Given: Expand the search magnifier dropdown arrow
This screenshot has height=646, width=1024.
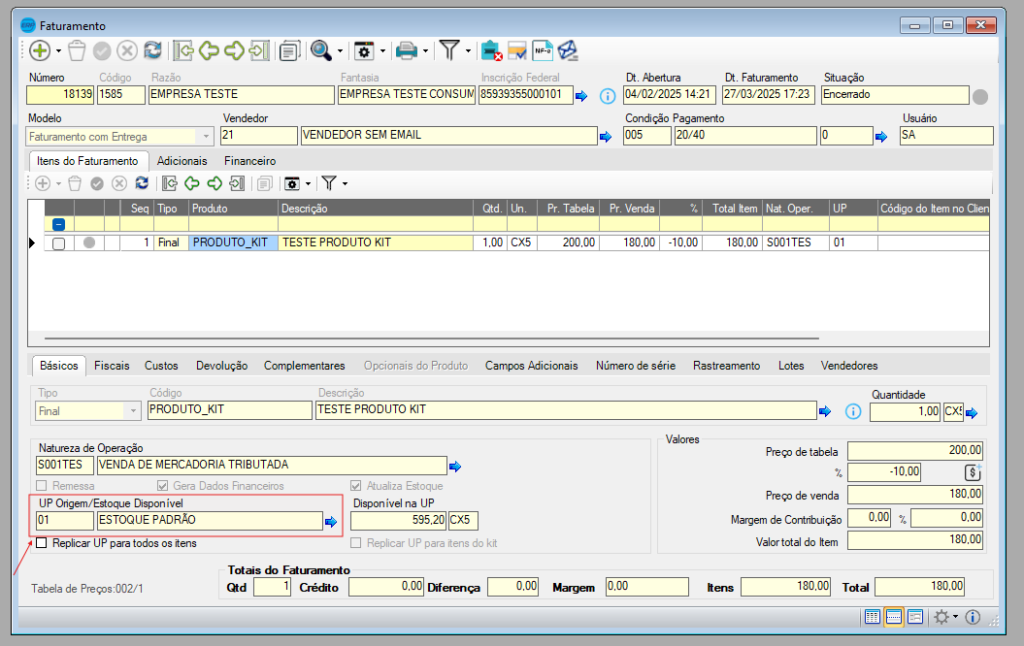Looking at the screenshot, I should (x=340, y=51).
